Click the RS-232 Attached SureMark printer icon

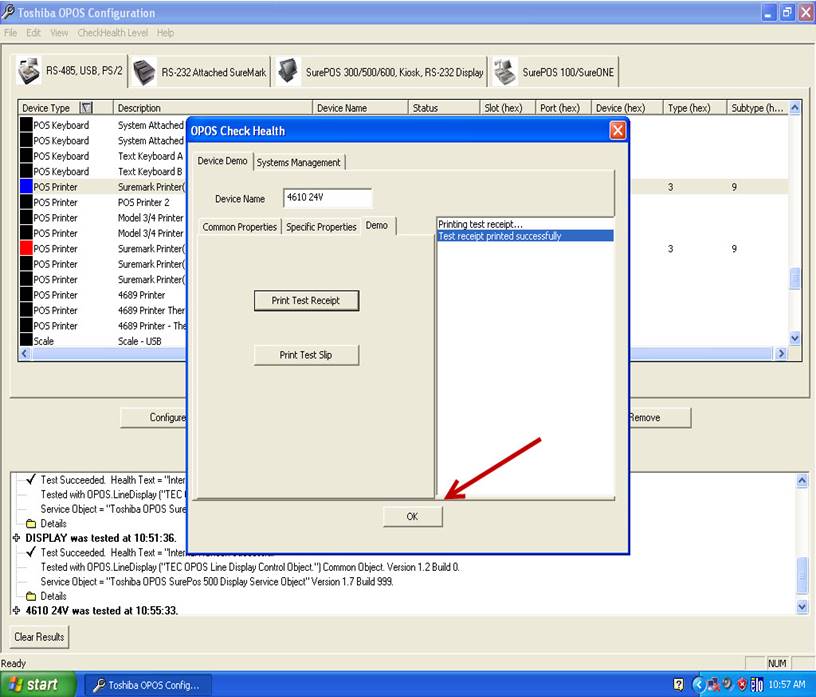(x=145, y=72)
